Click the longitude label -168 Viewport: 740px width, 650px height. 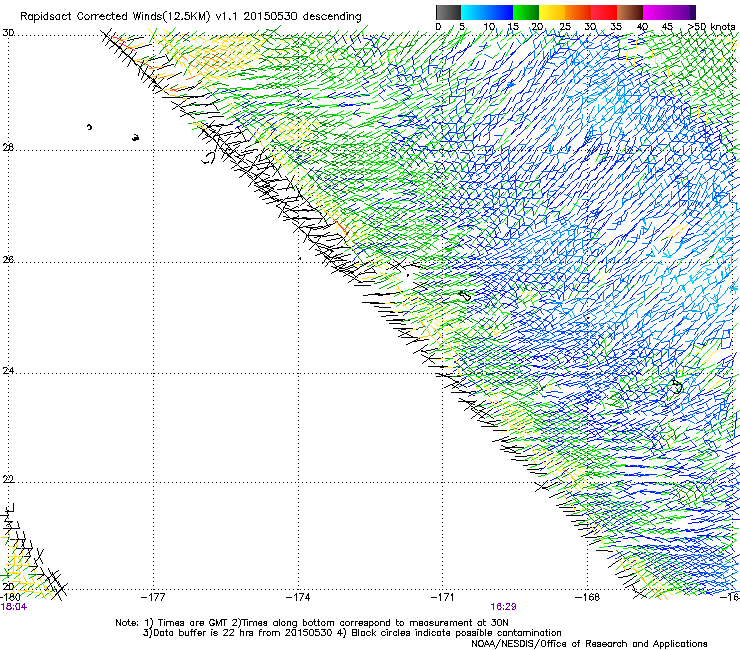[x=588, y=597]
